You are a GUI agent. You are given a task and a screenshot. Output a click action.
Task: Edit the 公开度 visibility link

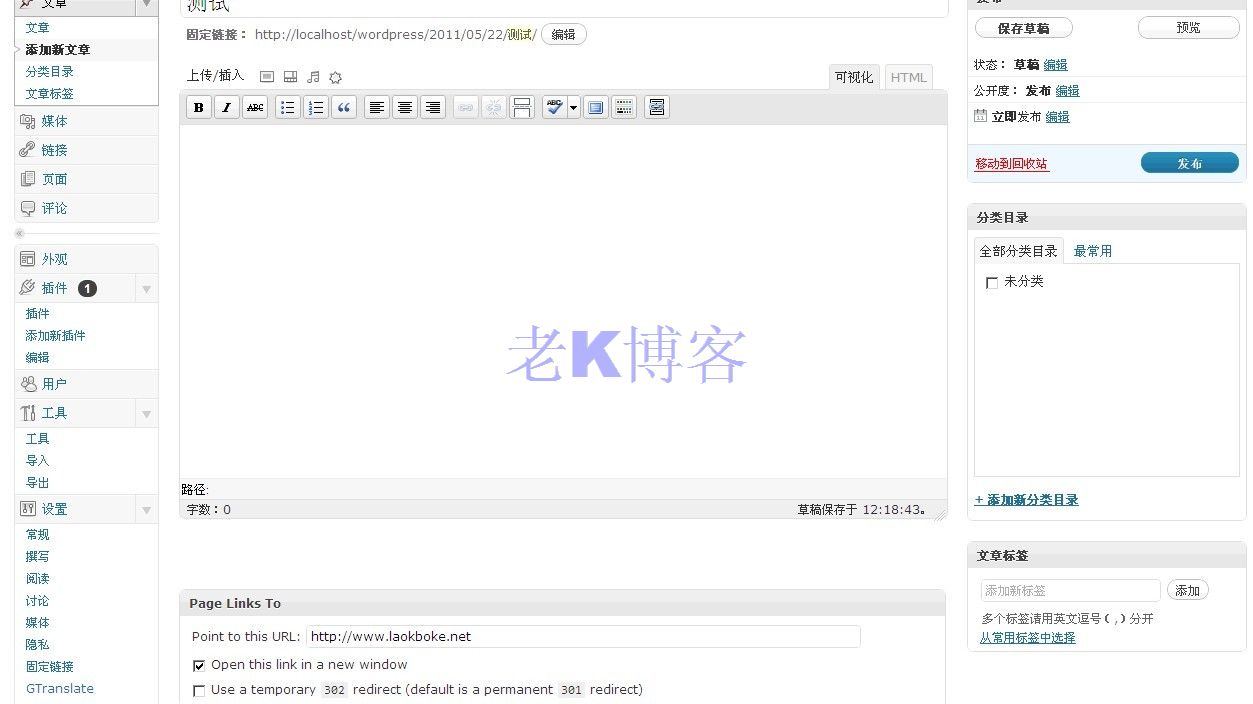[1067, 91]
